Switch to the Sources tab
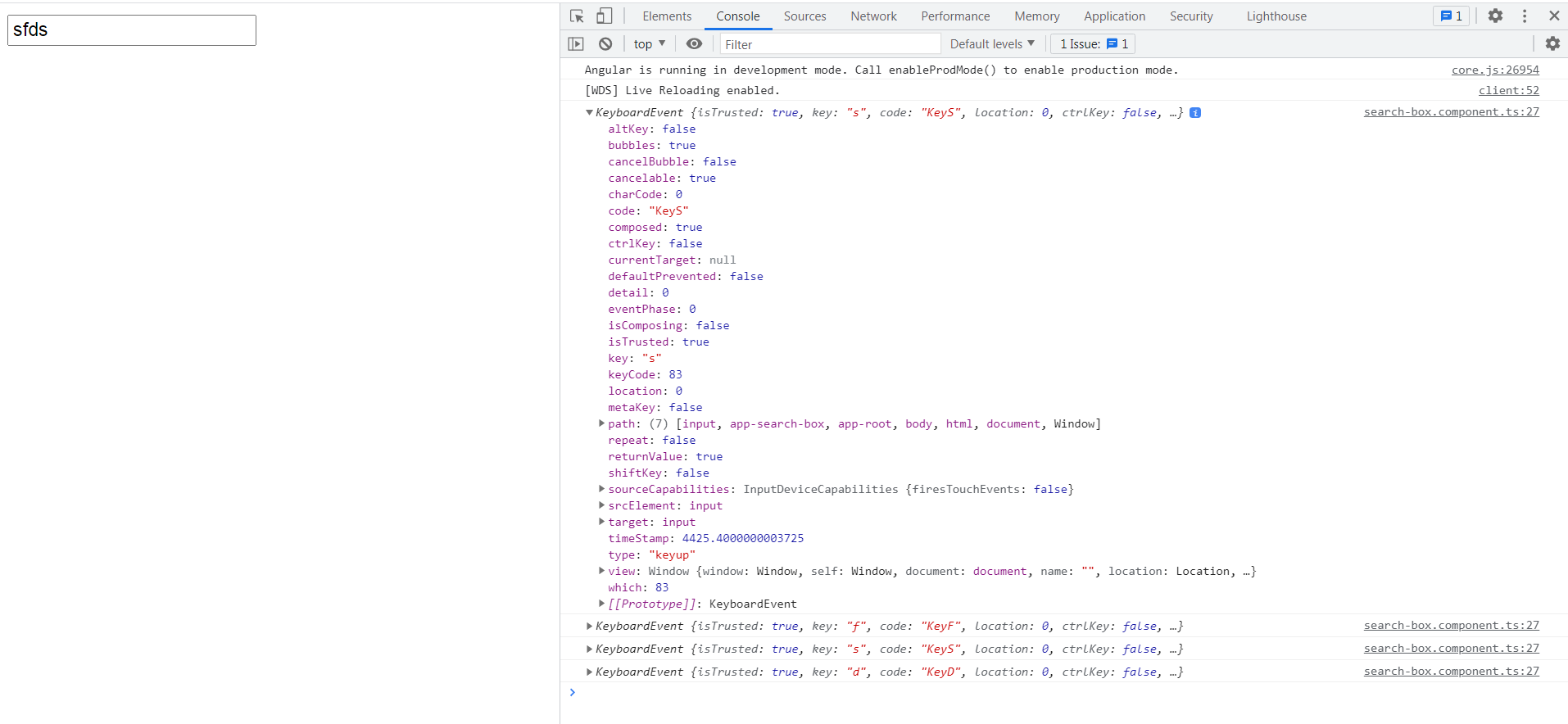Image resolution: width=1568 pixels, height=724 pixels. (804, 16)
